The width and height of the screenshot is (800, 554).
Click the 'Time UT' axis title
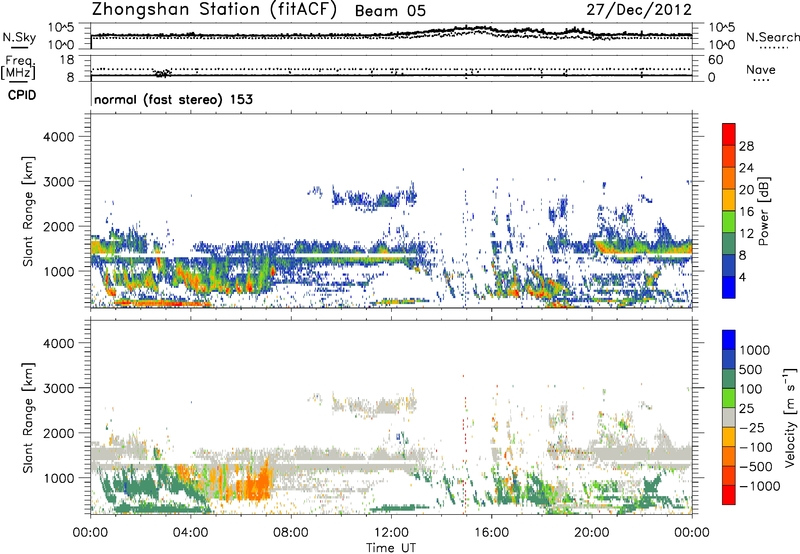point(391,548)
